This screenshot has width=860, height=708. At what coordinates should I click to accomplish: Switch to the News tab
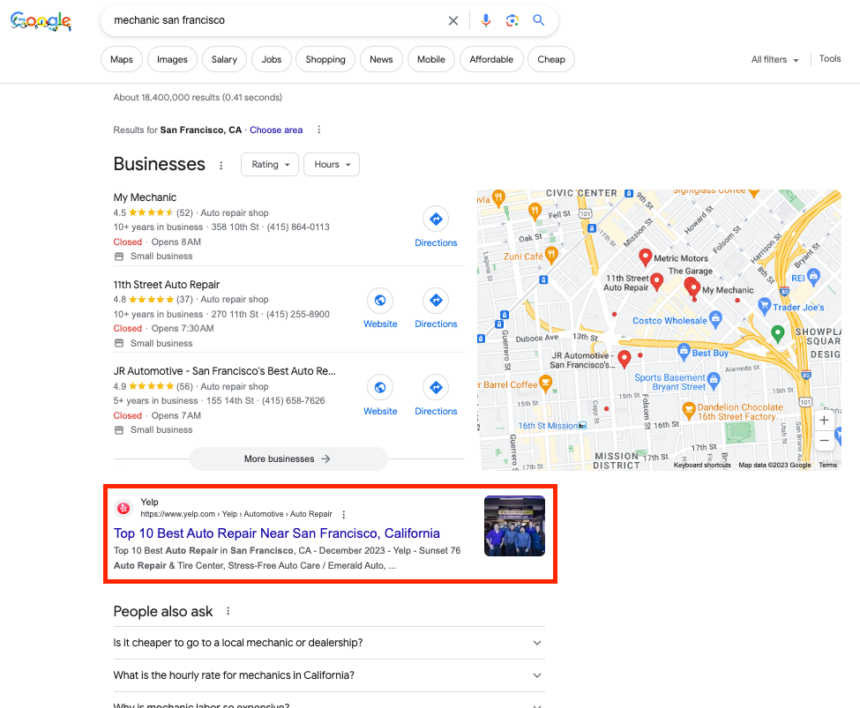point(381,59)
